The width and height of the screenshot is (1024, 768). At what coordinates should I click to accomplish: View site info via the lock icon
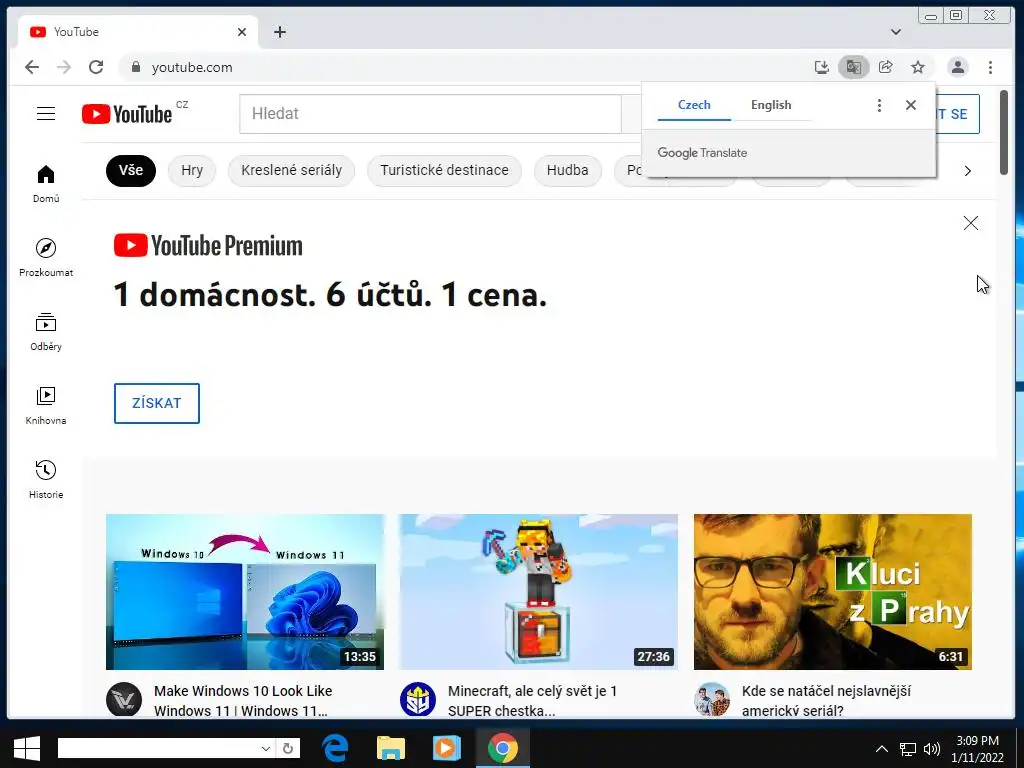click(136, 67)
